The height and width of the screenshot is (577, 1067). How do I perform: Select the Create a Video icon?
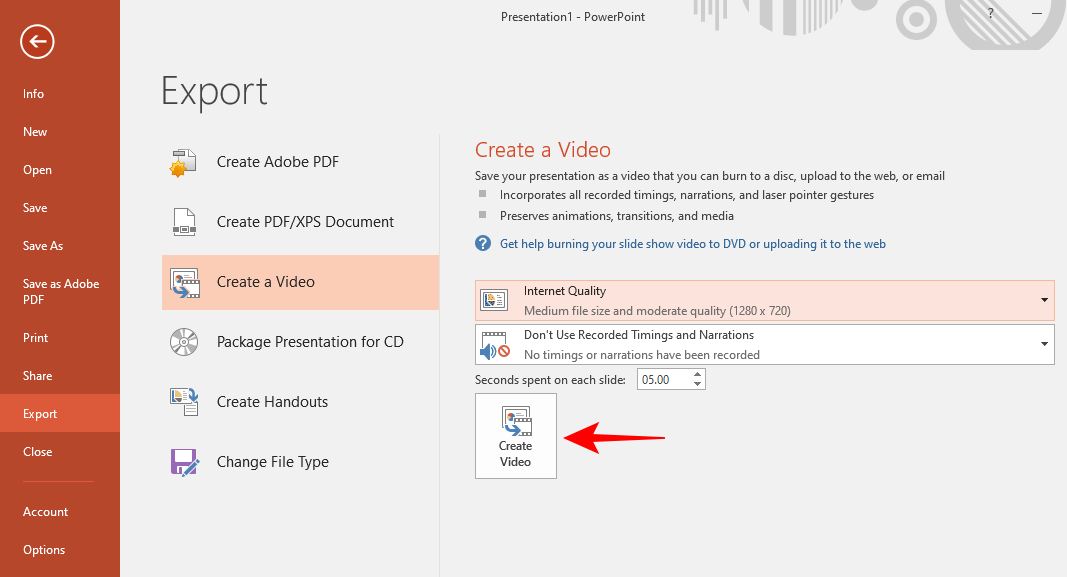[x=184, y=282]
